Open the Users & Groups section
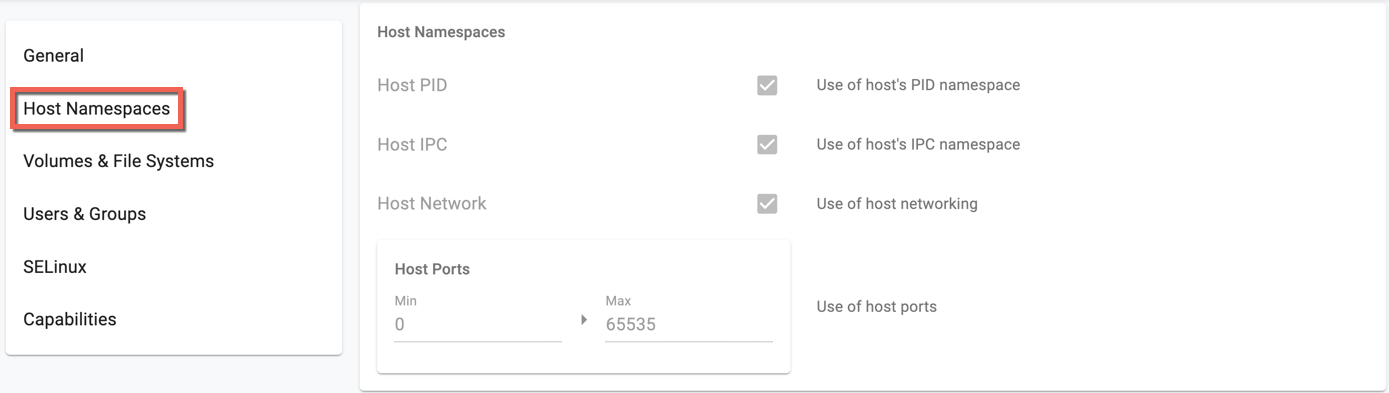1389x393 pixels. [85, 214]
